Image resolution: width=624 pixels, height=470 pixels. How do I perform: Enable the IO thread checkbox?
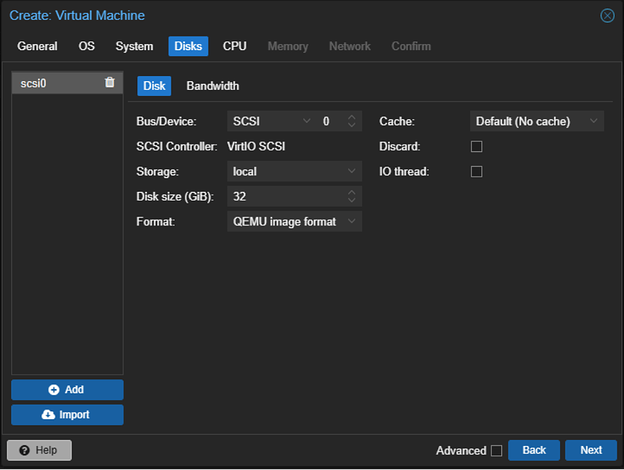coord(476,172)
